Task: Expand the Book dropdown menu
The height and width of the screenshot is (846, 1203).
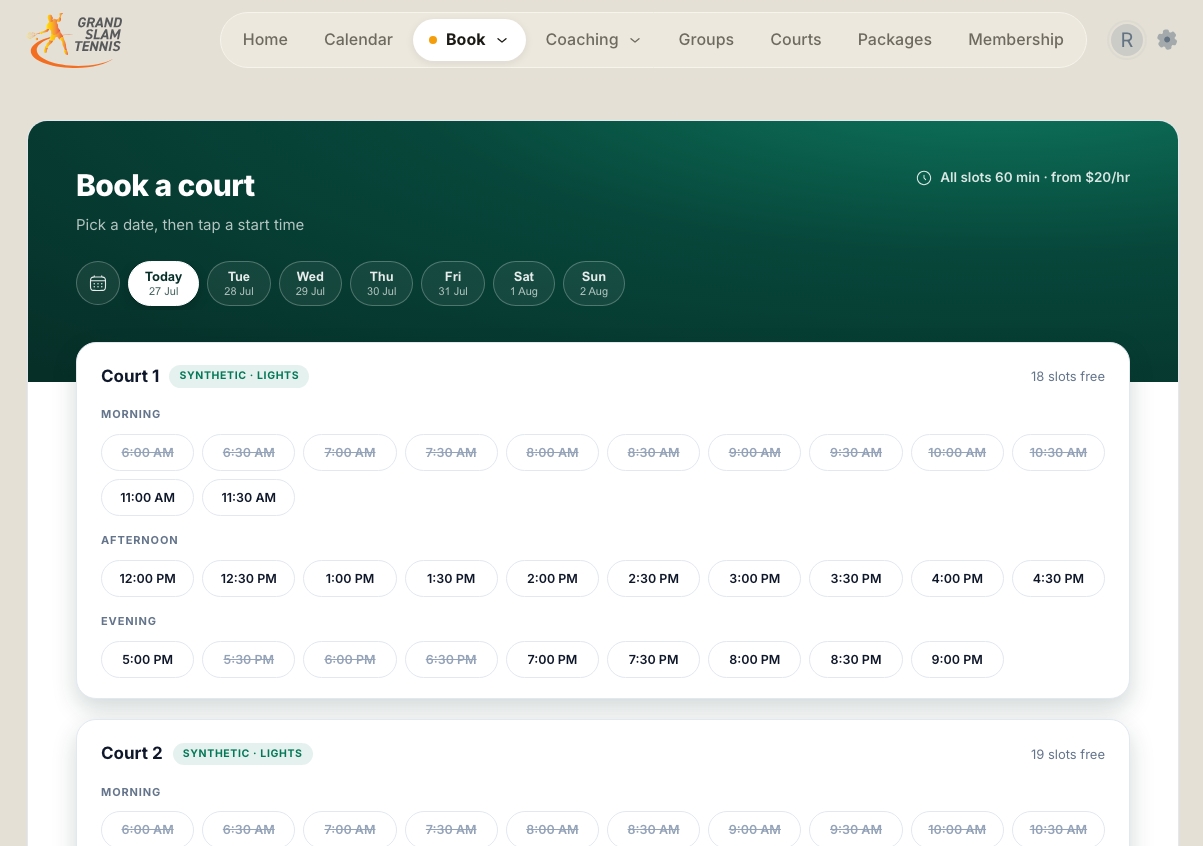Action: click(x=469, y=40)
